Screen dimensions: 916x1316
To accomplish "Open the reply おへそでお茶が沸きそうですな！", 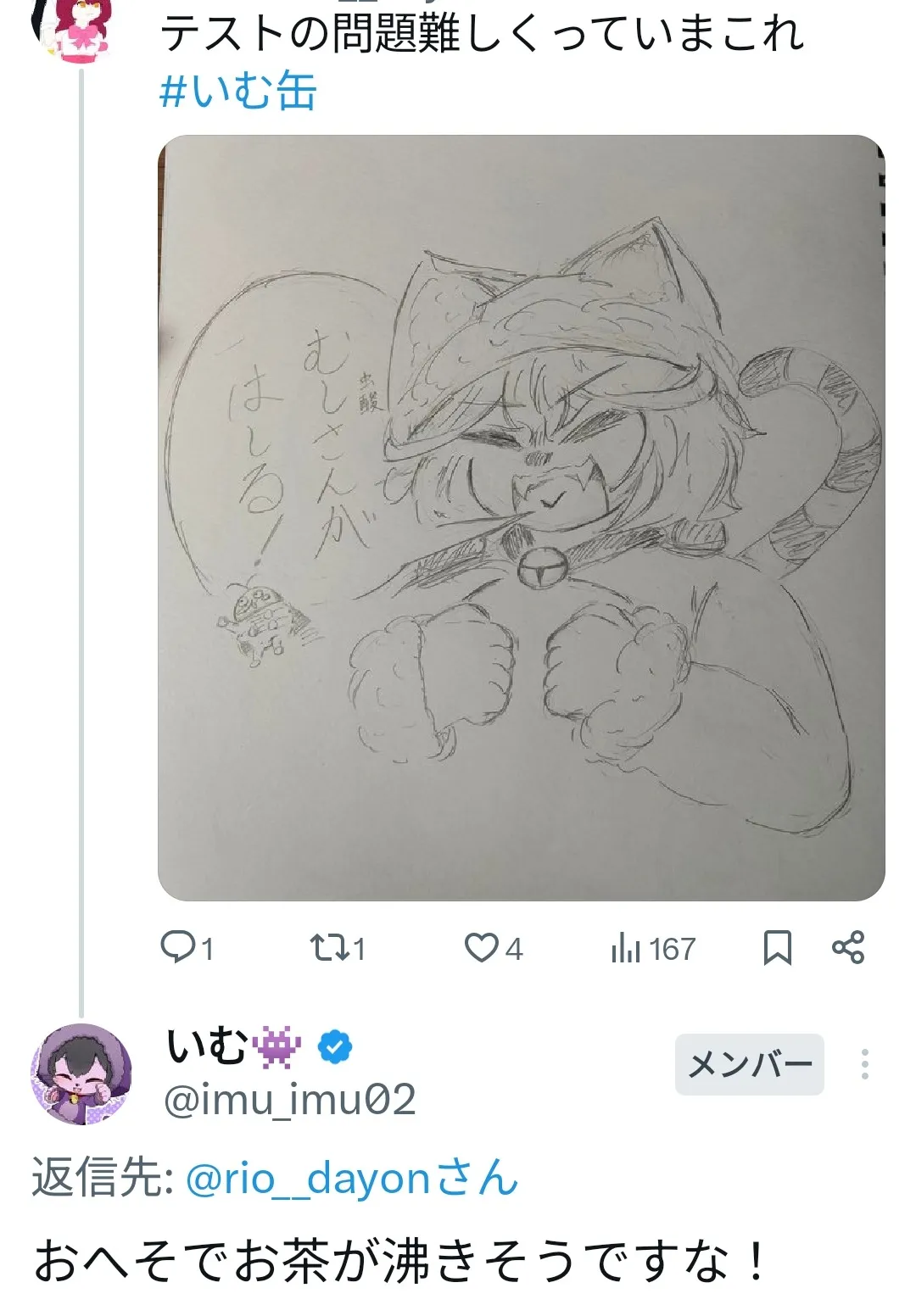I will [x=400, y=1262].
